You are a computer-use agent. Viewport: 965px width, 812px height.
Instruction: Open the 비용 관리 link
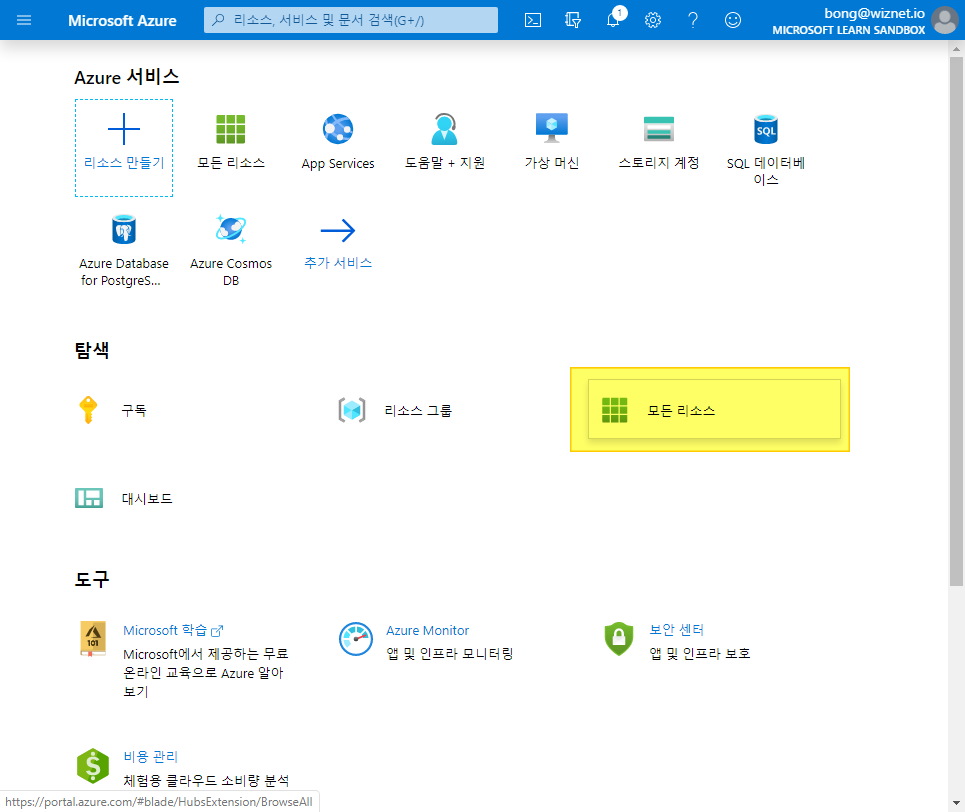coord(150,757)
